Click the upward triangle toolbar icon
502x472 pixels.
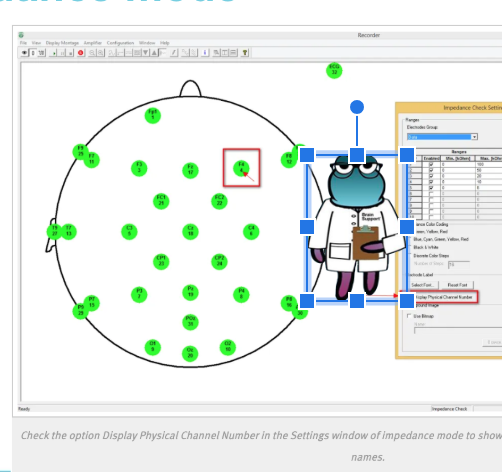point(154,53)
